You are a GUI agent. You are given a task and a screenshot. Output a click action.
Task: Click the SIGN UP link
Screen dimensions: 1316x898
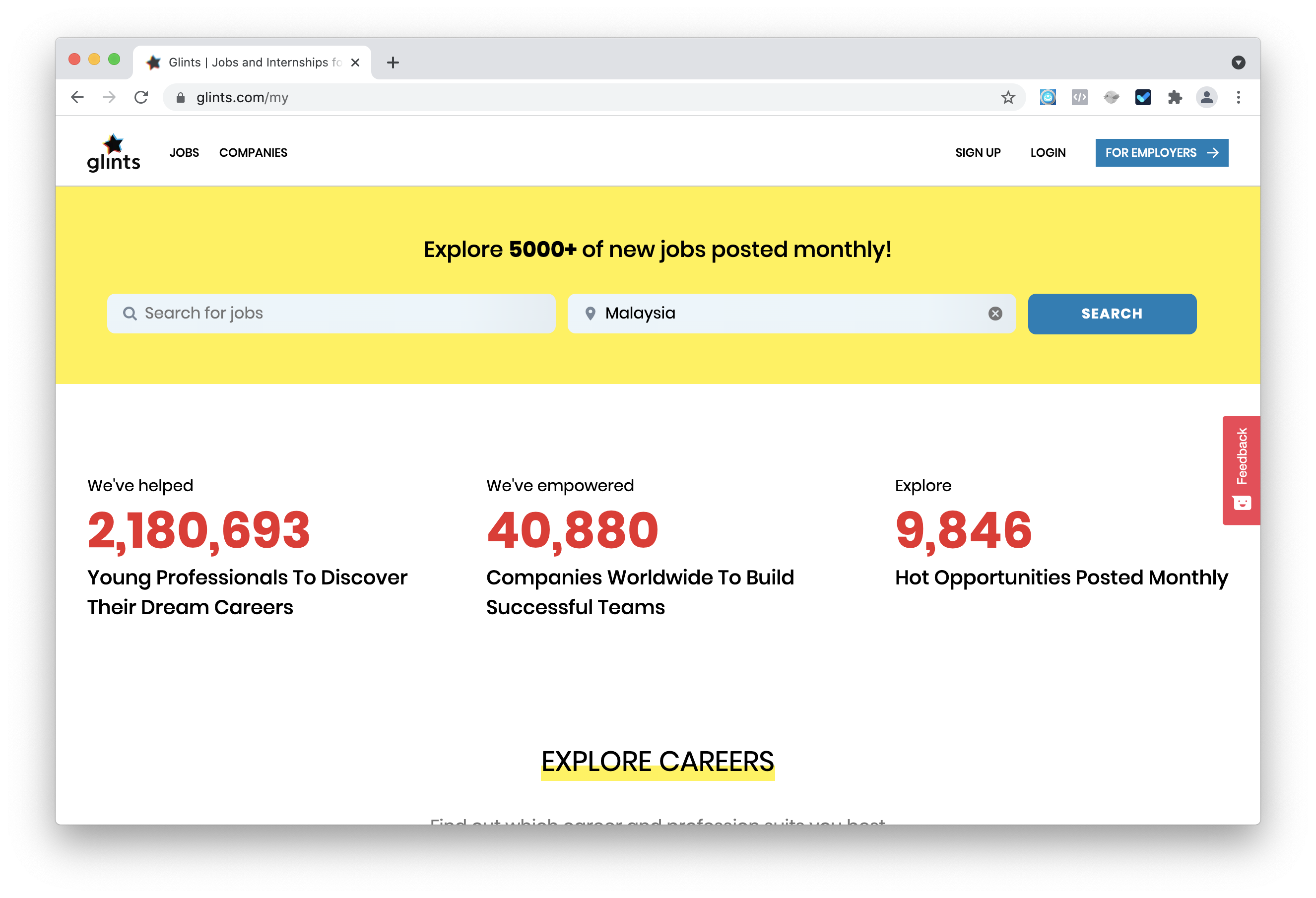(978, 153)
